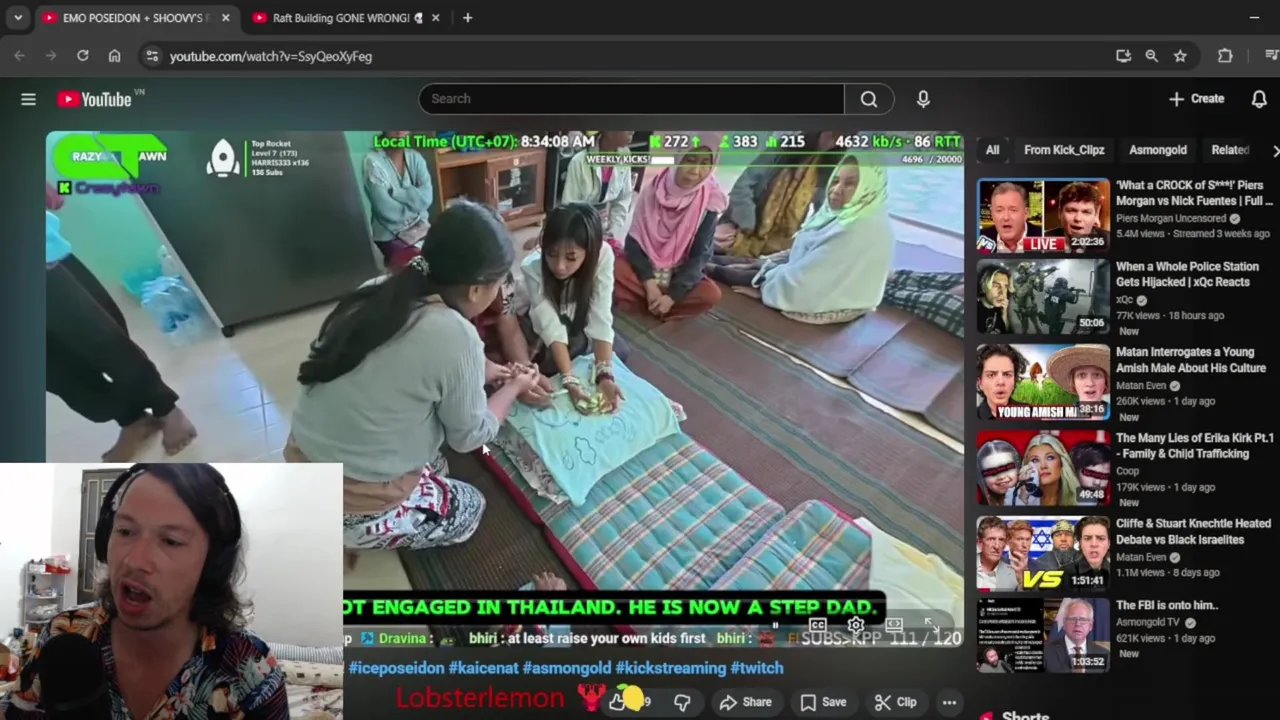Open the Asmongold TV channel name

(1147, 622)
